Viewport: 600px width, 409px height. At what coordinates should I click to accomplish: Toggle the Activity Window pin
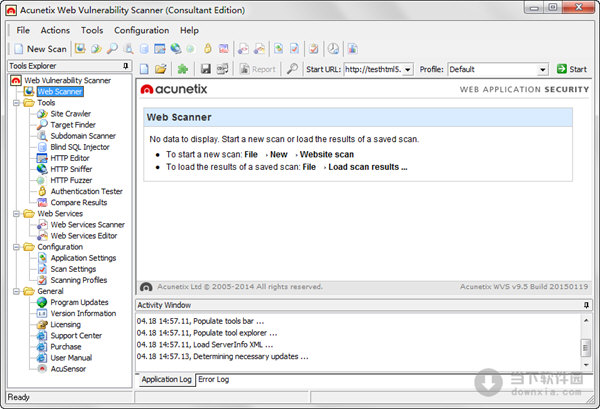pyautogui.click(x=586, y=305)
